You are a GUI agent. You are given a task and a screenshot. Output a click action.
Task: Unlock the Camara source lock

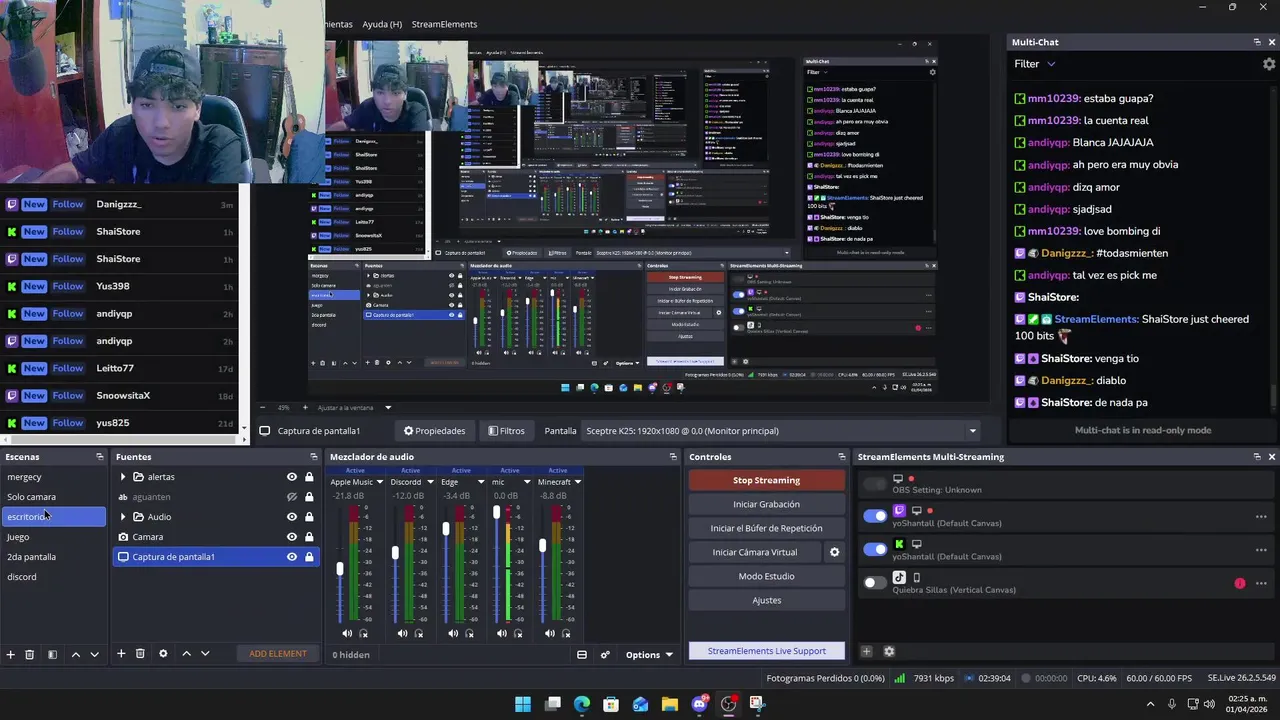tap(309, 537)
